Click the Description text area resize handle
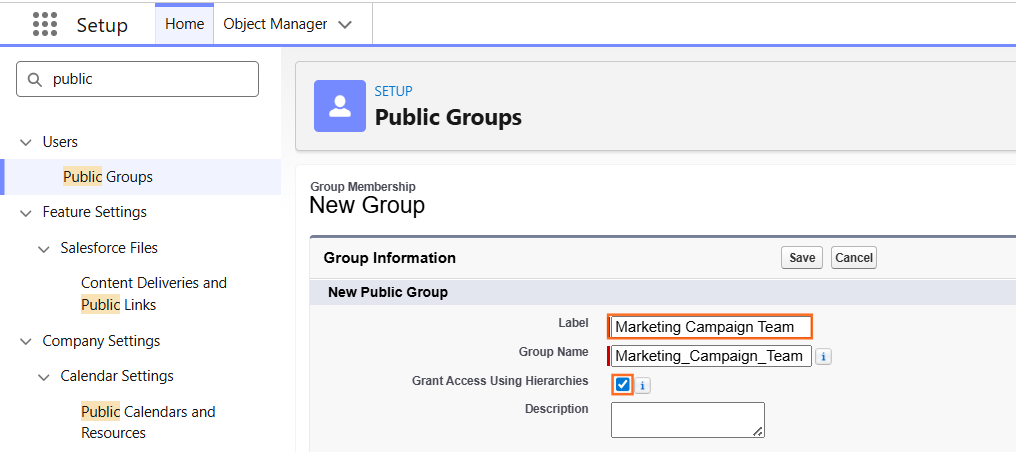 point(758,431)
